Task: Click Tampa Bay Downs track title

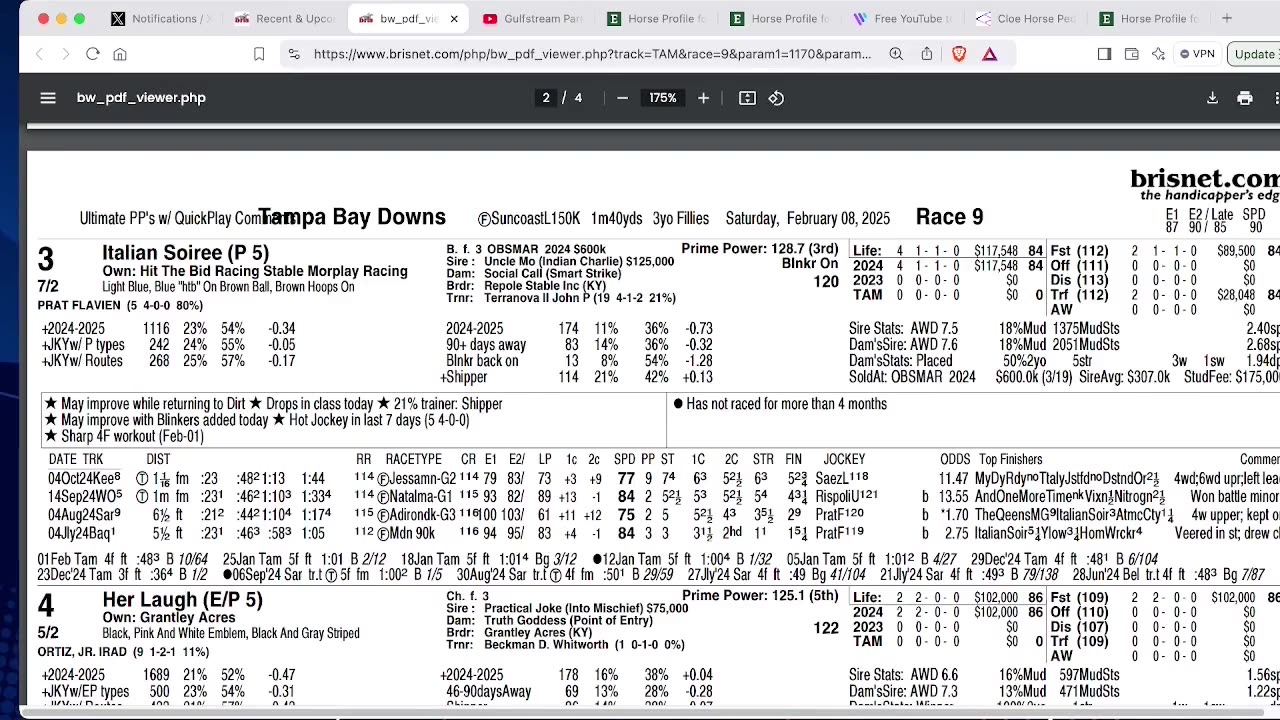Action: 352,217
